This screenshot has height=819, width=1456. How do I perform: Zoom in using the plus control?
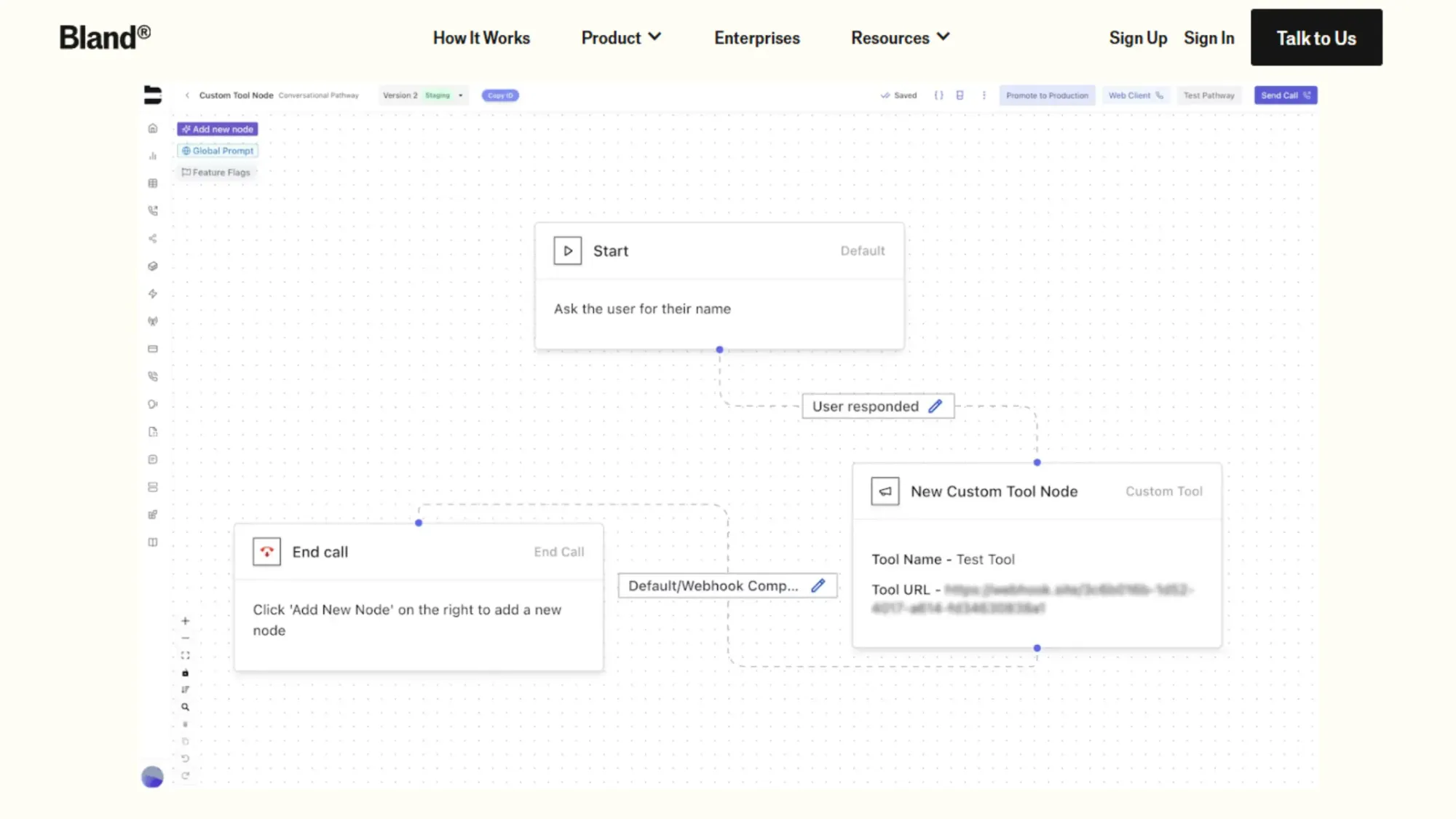pyautogui.click(x=186, y=621)
